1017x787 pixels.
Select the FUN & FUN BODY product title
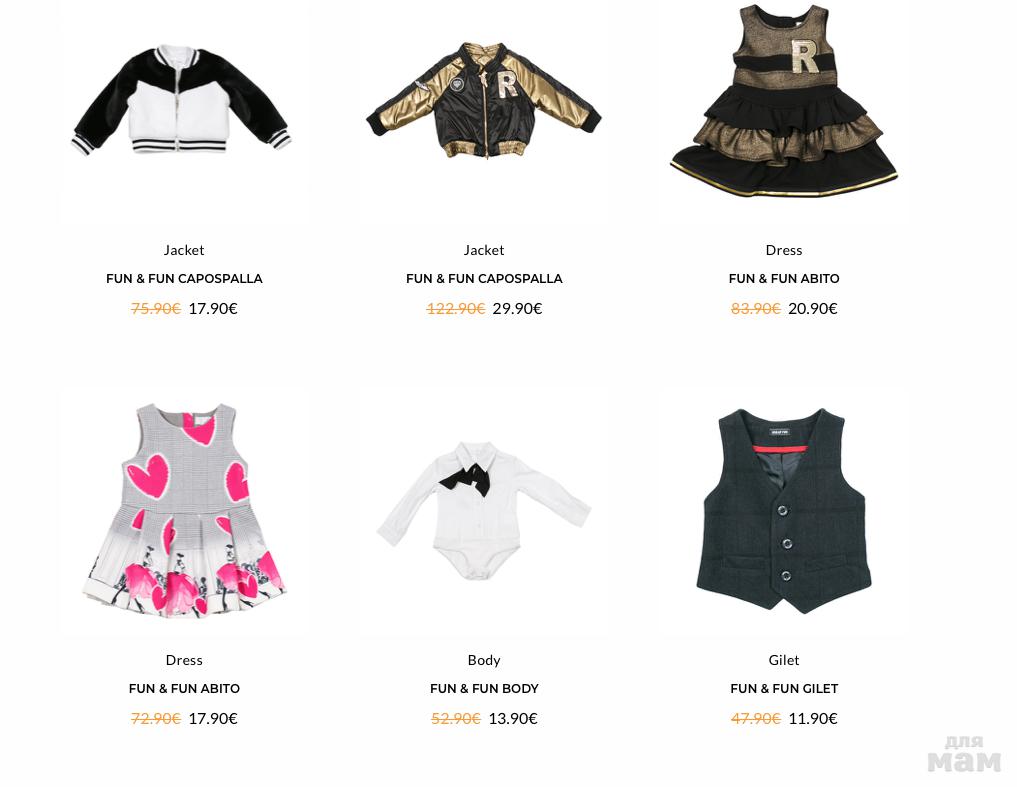[484, 689]
